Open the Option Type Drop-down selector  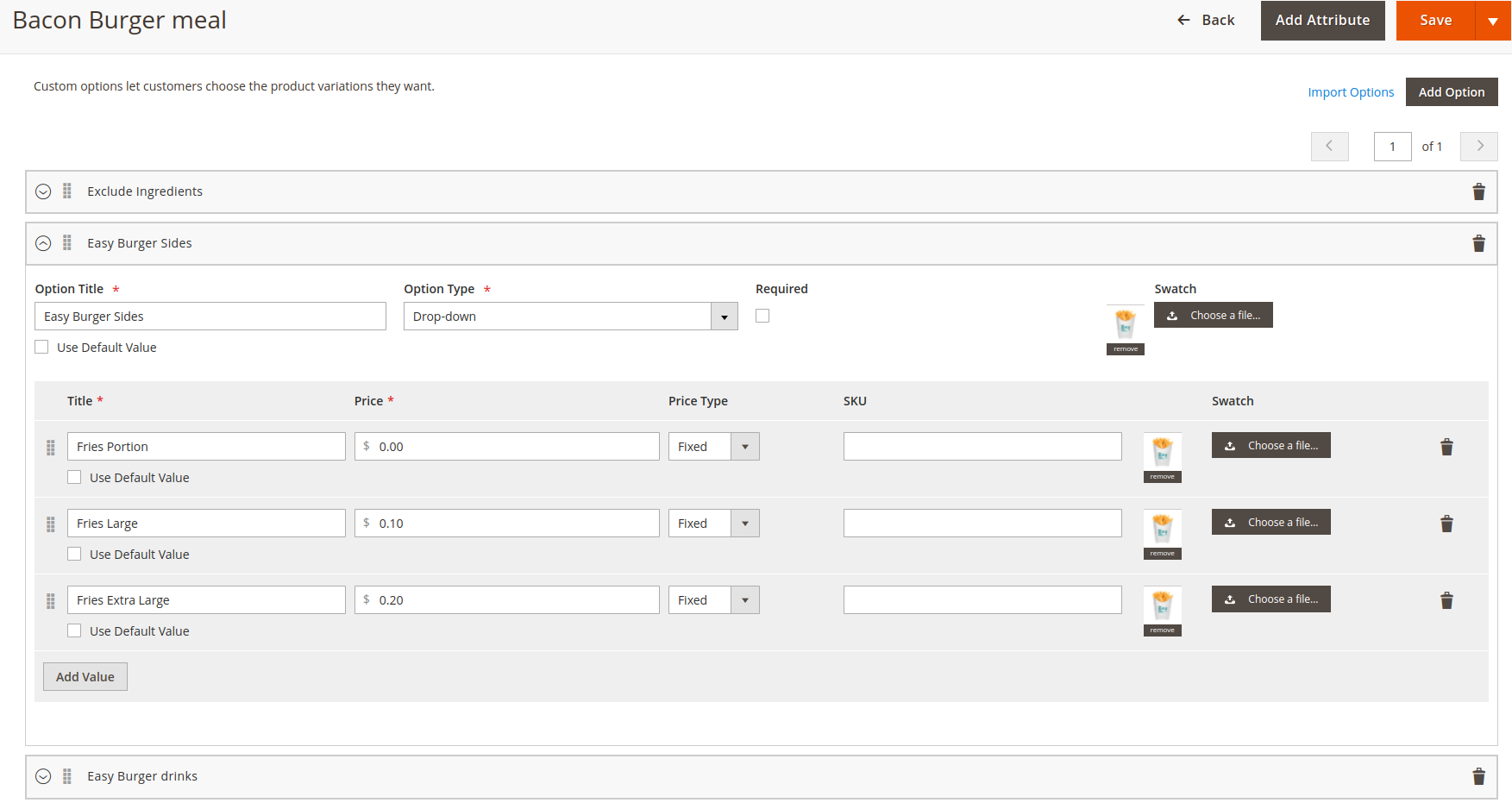tap(570, 317)
